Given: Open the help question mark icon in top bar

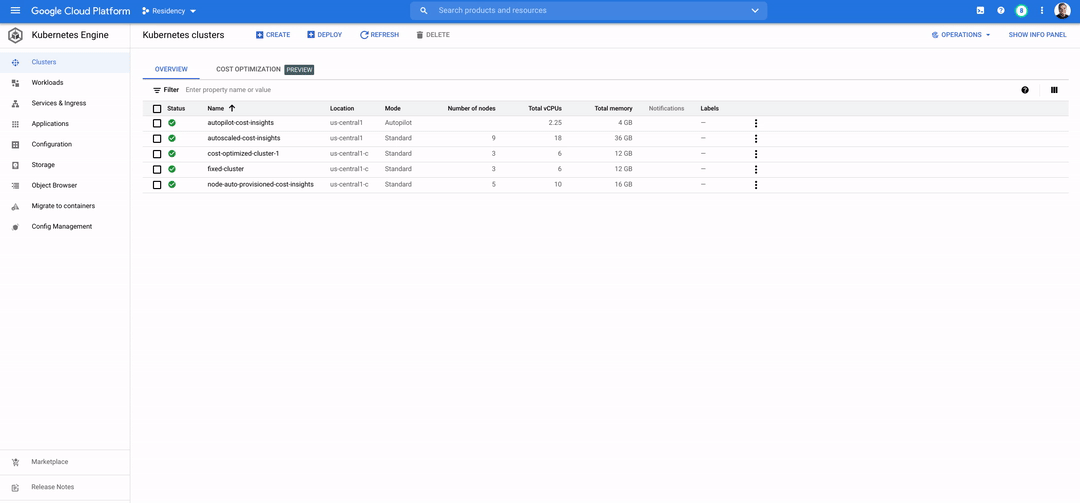Looking at the screenshot, I should pos(1000,11).
